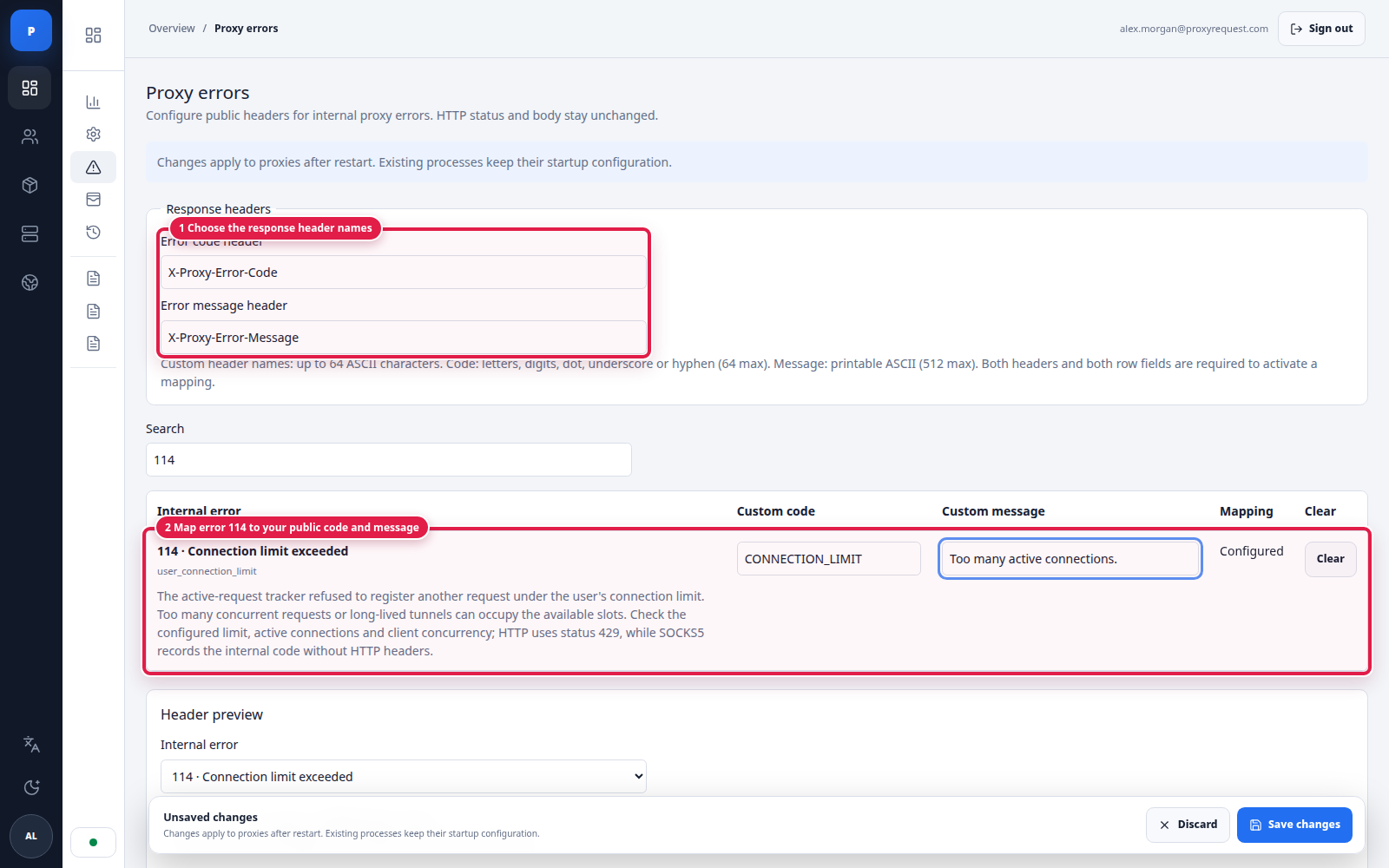Screen dimensions: 1389x868
Task: Open the history clock icon
Action: [93, 232]
